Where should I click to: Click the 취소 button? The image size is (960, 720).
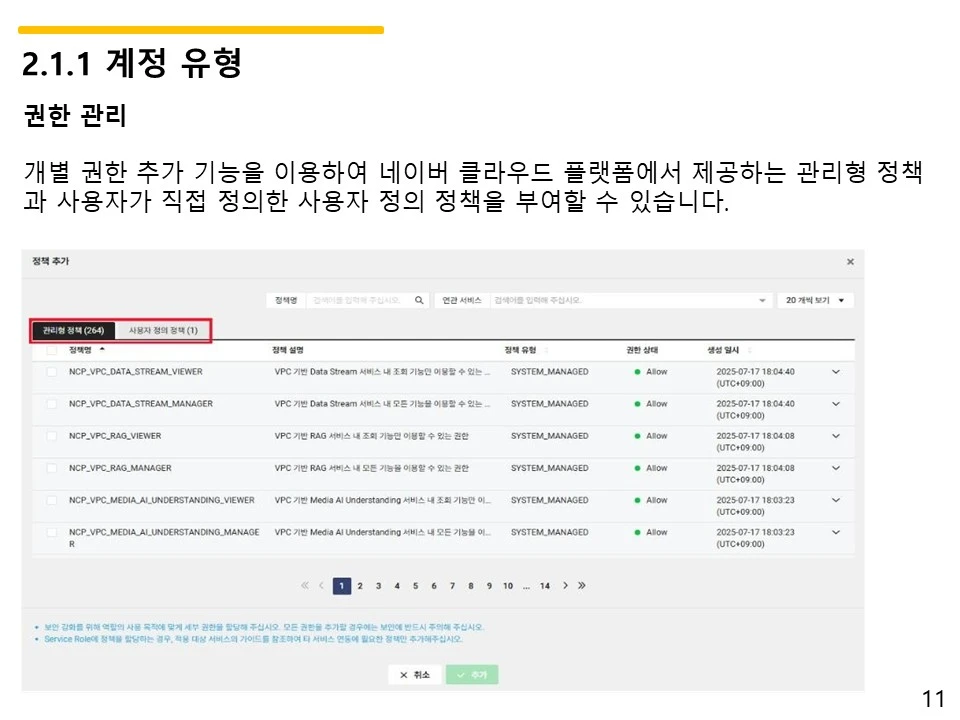point(414,674)
